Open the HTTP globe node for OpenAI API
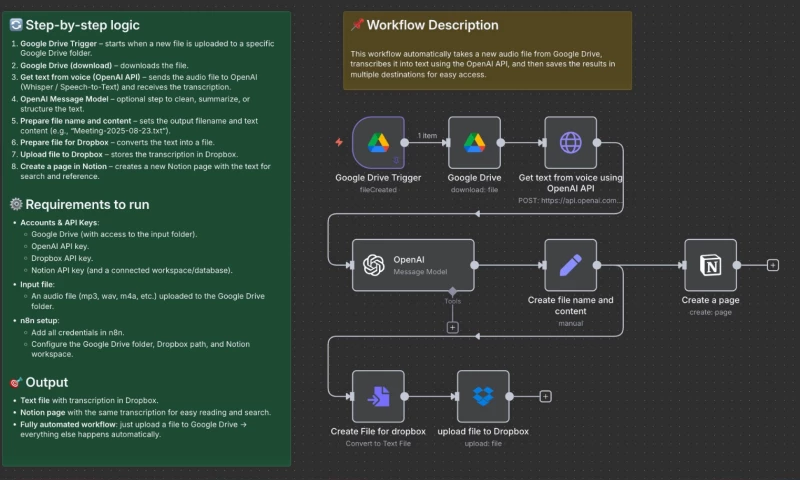 [x=570, y=142]
